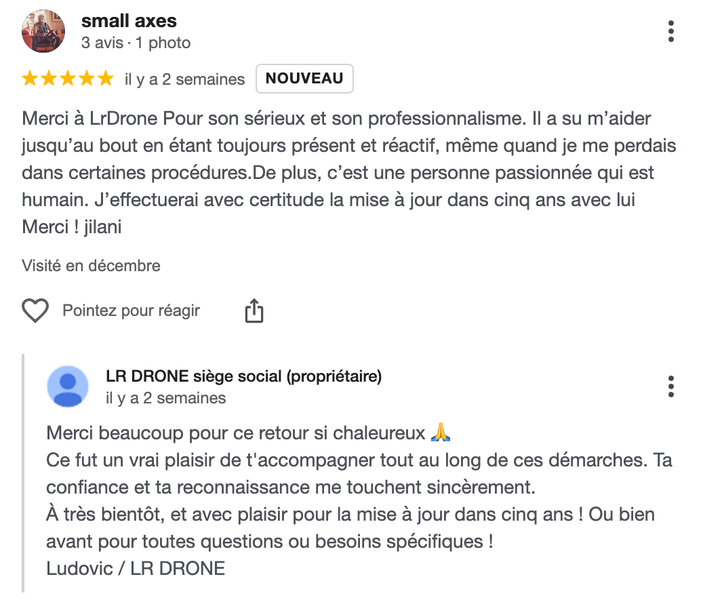
Task: Click the share icon below the review
Action: click(254, 311)
